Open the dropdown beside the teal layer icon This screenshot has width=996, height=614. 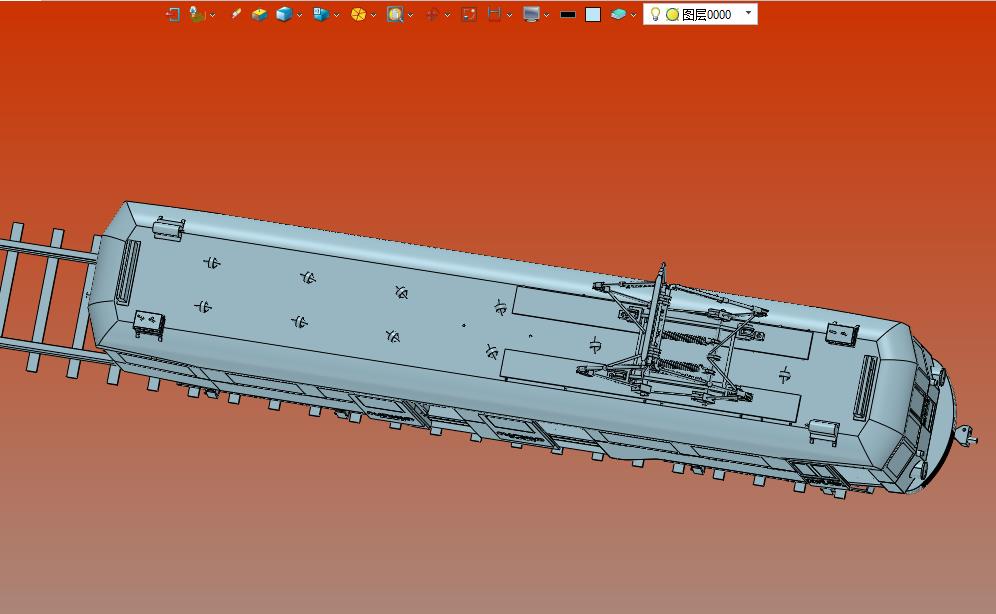coord(633,15)
